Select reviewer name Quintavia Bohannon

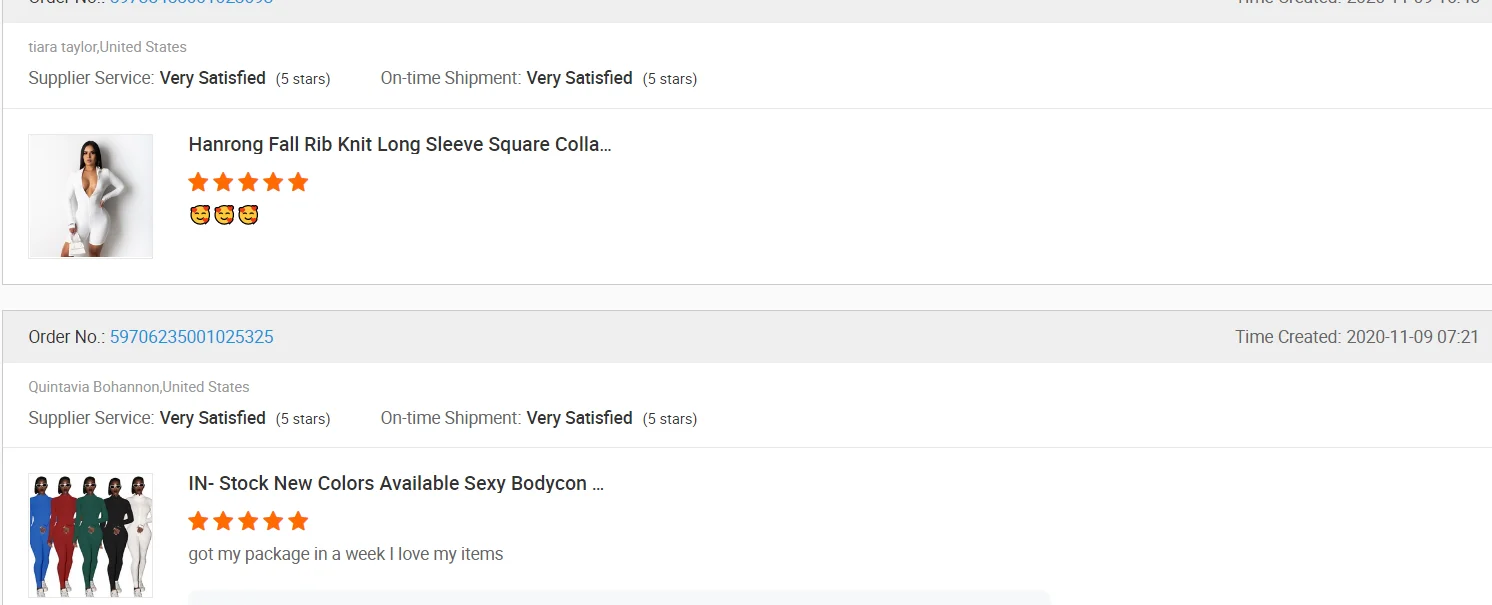coord(93,387)
